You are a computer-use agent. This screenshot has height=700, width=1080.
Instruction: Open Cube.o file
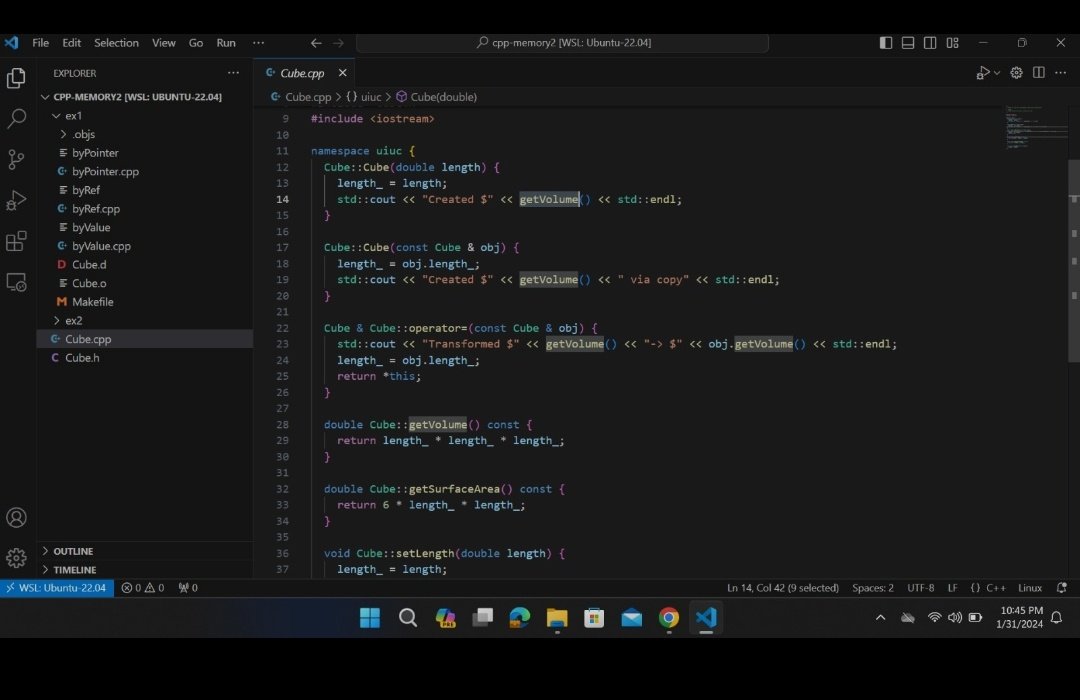145,283
